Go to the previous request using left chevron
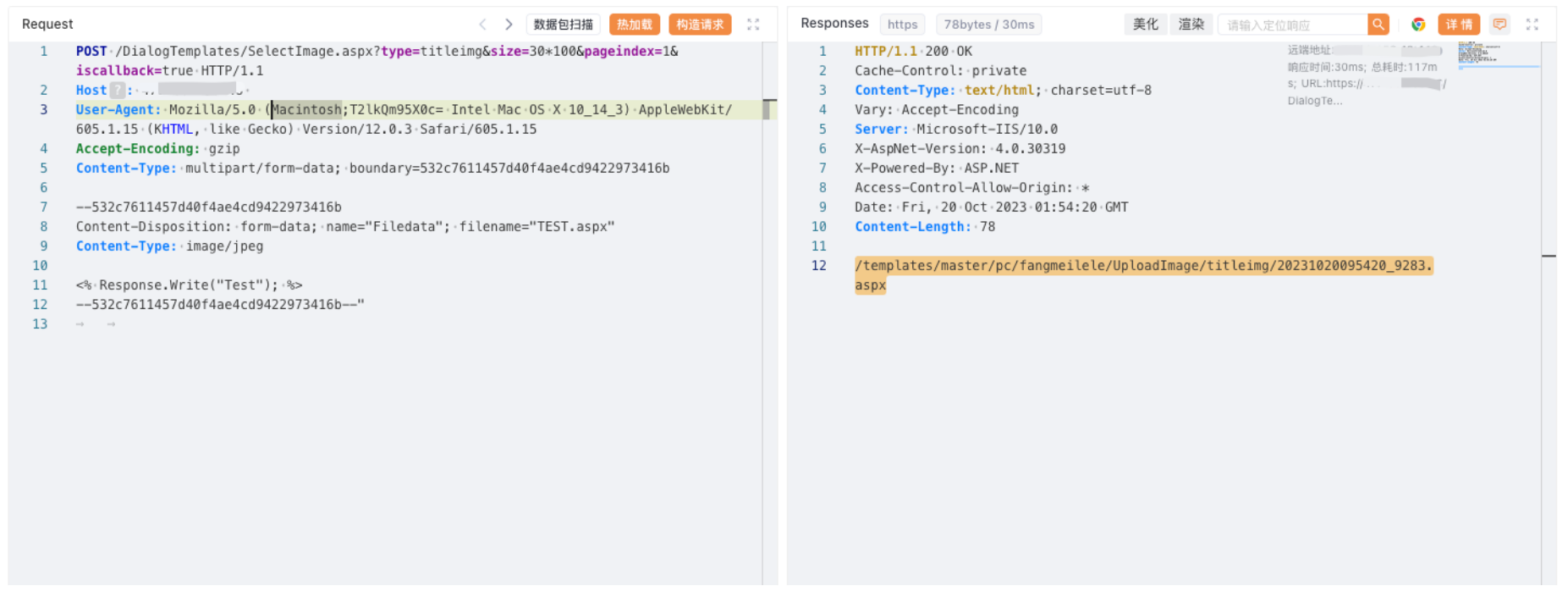Viewport: 1568px width, 597px height. 482,25
